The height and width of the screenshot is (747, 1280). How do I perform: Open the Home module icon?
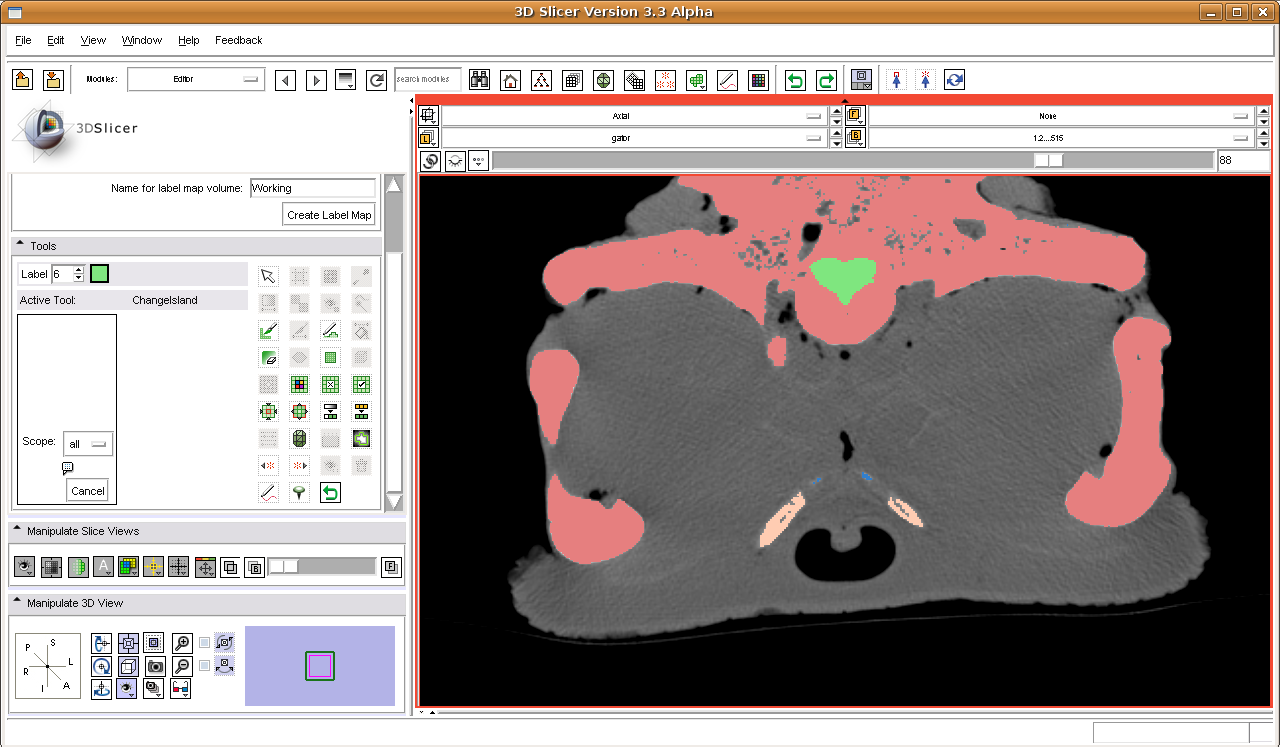point(510,80)
